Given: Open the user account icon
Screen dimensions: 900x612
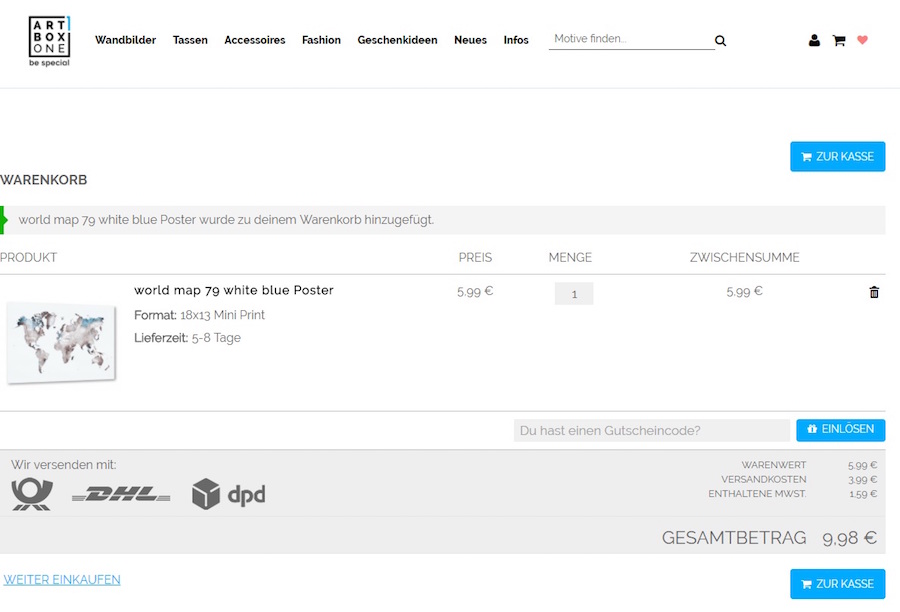Looking at the screenshot, I should (814, 41).
